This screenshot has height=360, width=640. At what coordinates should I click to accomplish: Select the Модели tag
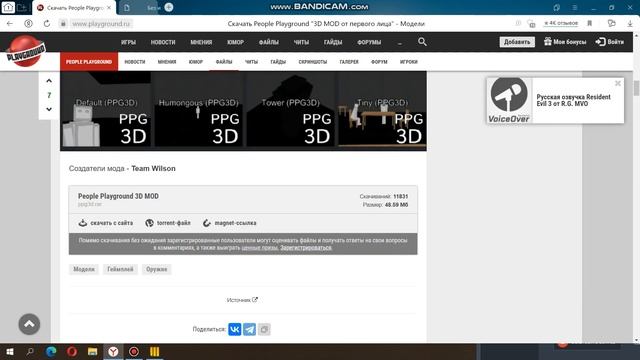[84, 269]
